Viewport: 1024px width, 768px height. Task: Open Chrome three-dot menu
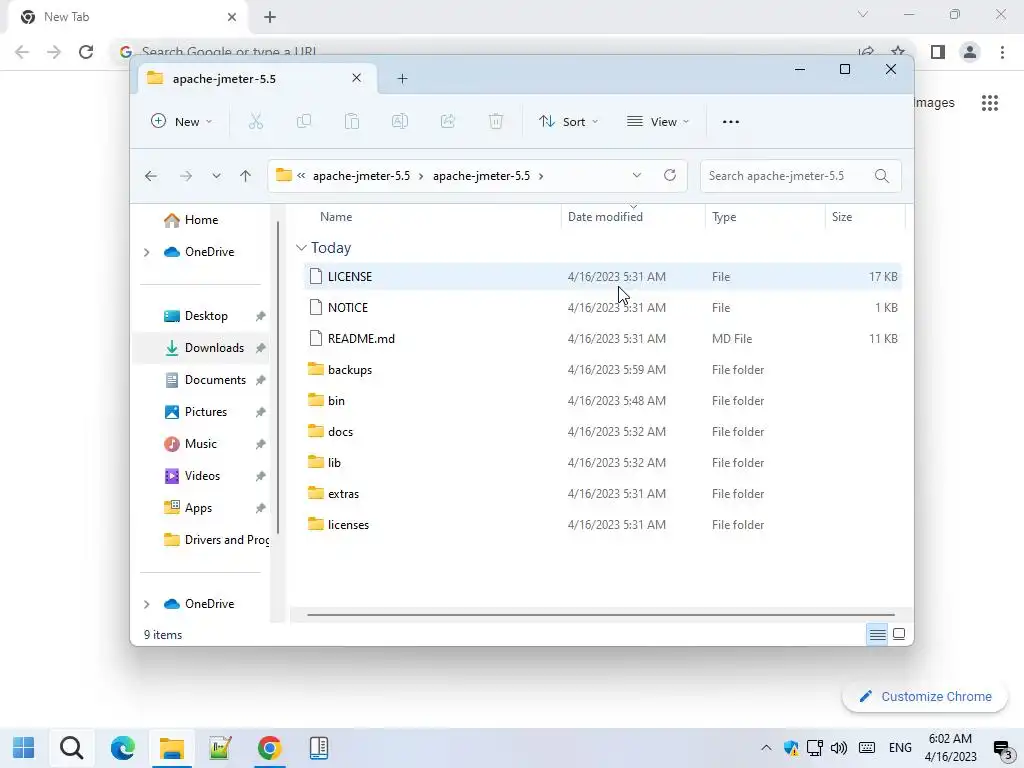[x=1002, y=52]
